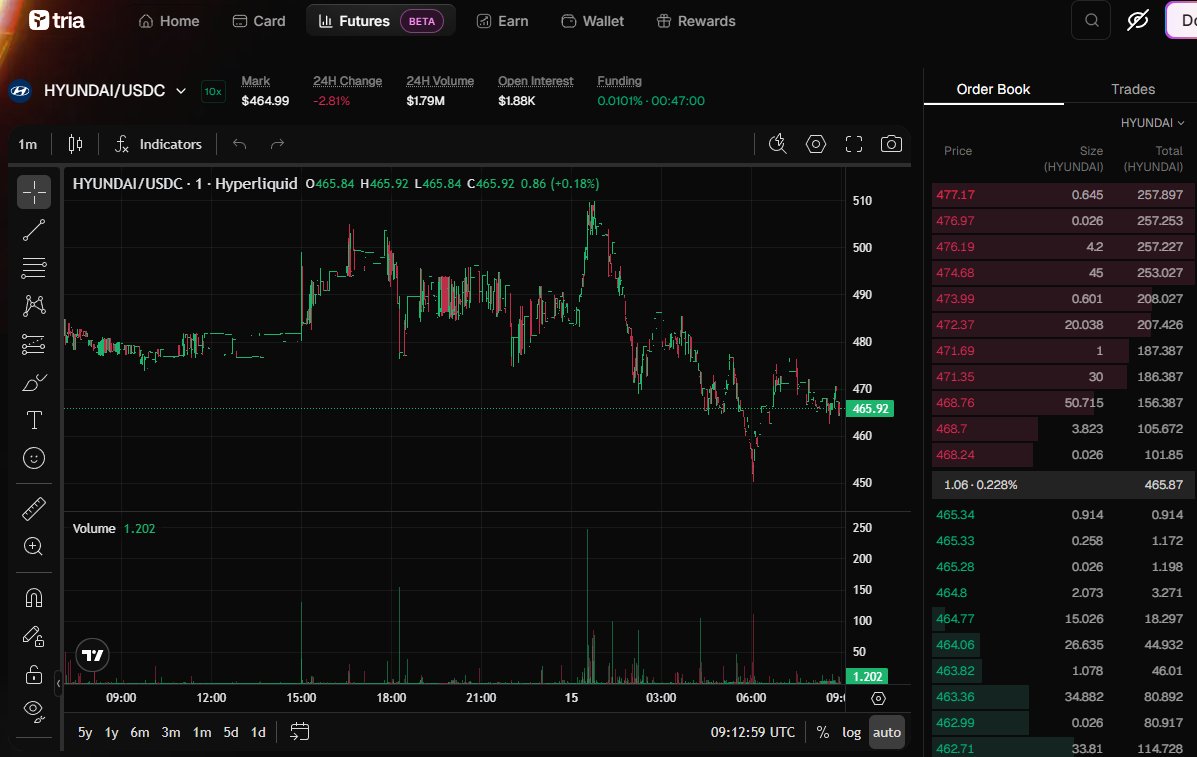Click the spread row 1.06 · 0.228%
The width and height of the screenshot is (1197, 757).
point(1063,485)
